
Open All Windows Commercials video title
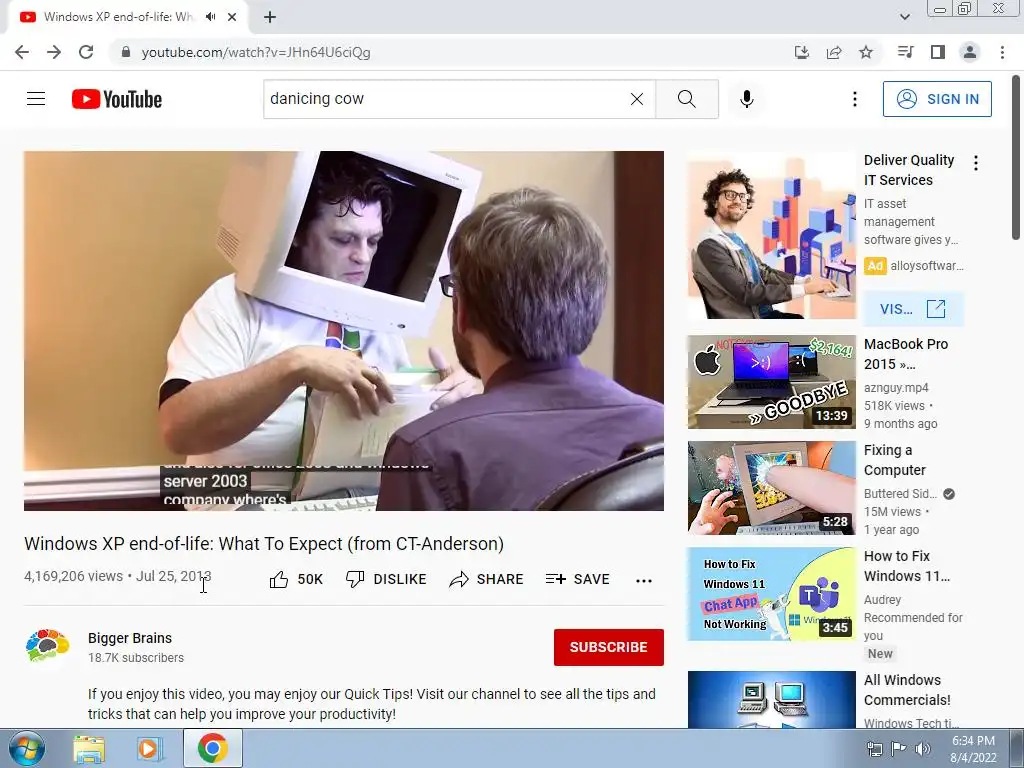906,690
